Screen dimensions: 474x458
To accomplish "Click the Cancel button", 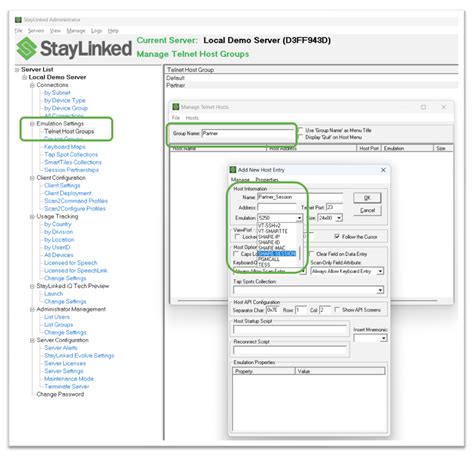I will point(367,211).
